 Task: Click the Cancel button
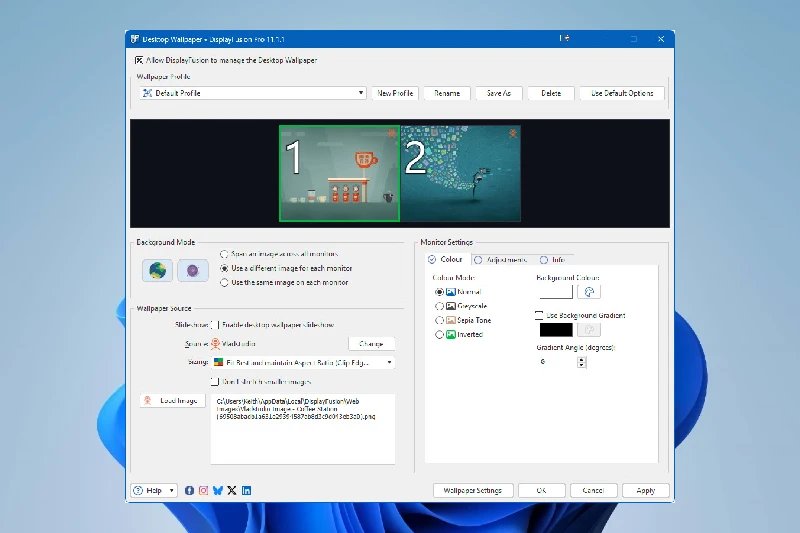coord(593,490)
